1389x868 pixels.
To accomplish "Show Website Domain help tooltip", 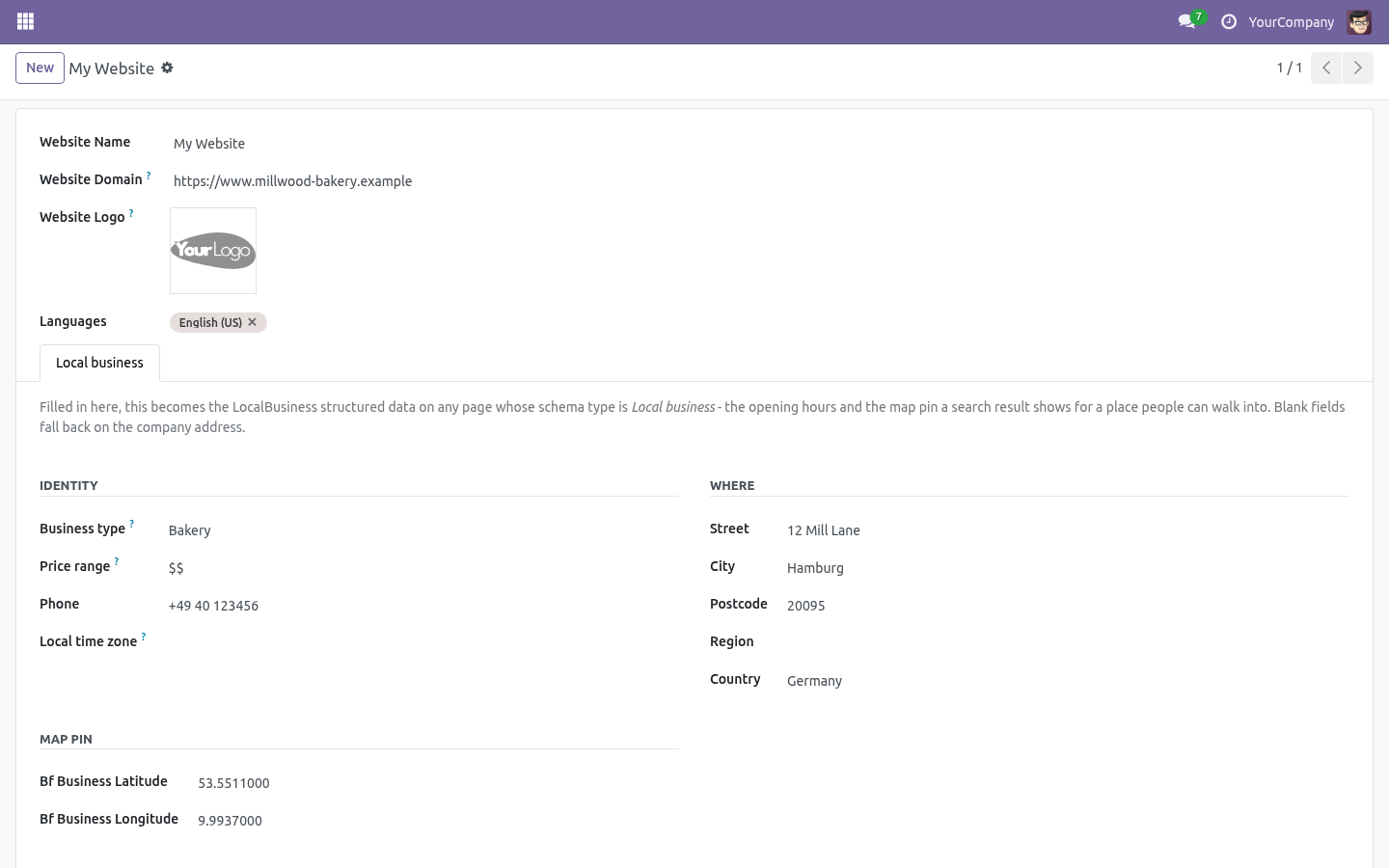I will coord(149,176).
